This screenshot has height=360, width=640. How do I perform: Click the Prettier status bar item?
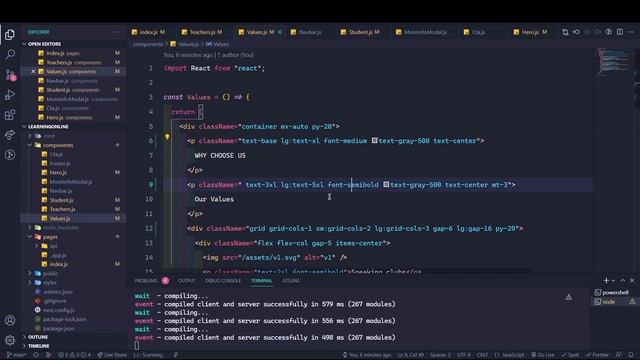pos(597,355)
